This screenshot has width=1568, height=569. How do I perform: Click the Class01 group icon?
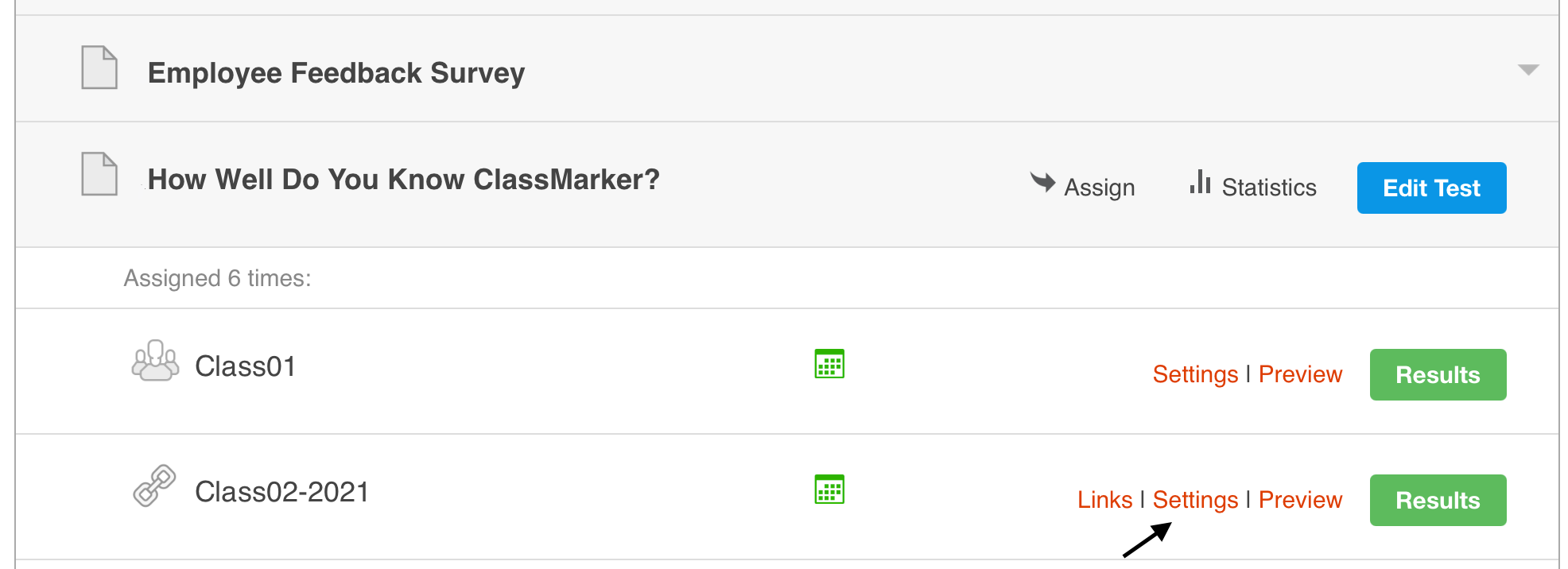point(155,362)
